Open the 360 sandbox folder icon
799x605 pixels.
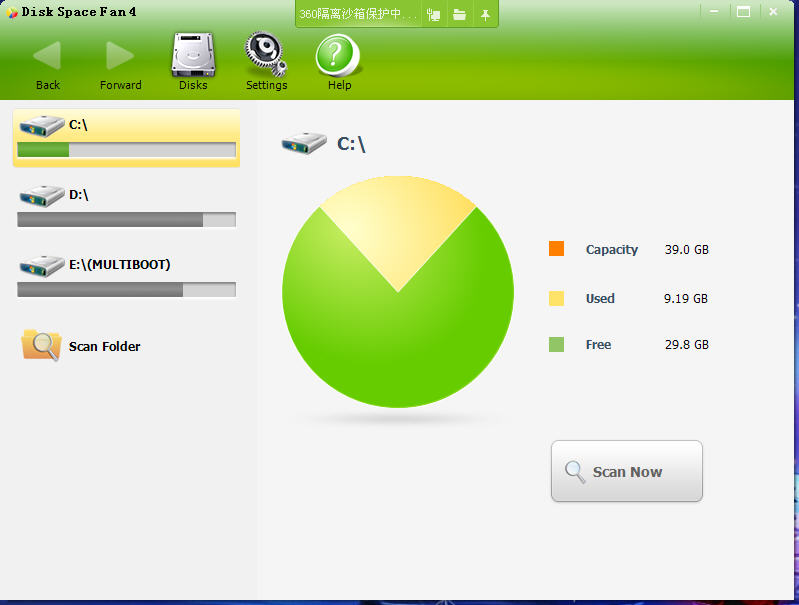[460, 15]
